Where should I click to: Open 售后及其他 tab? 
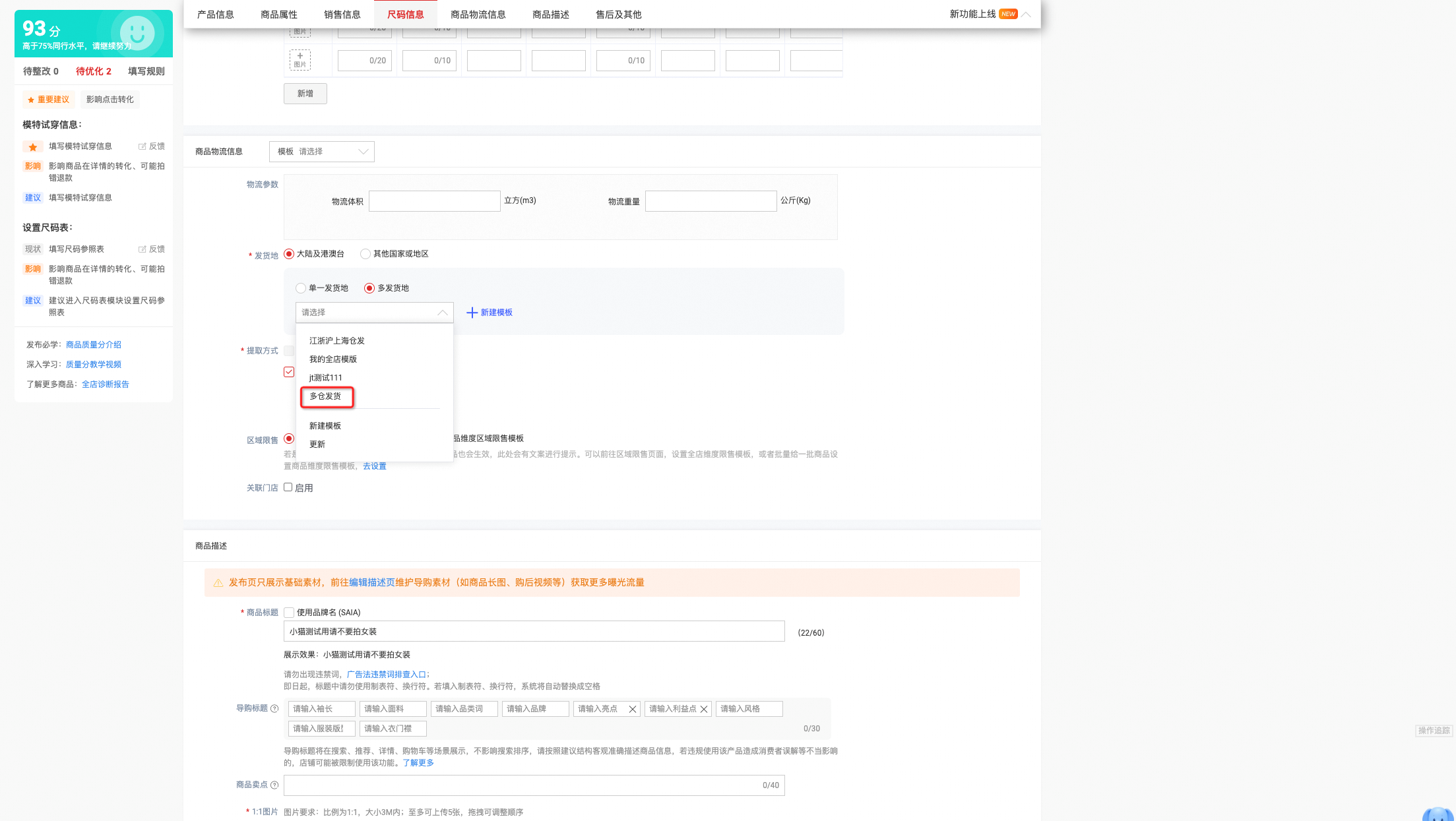(x=619, y=14)
